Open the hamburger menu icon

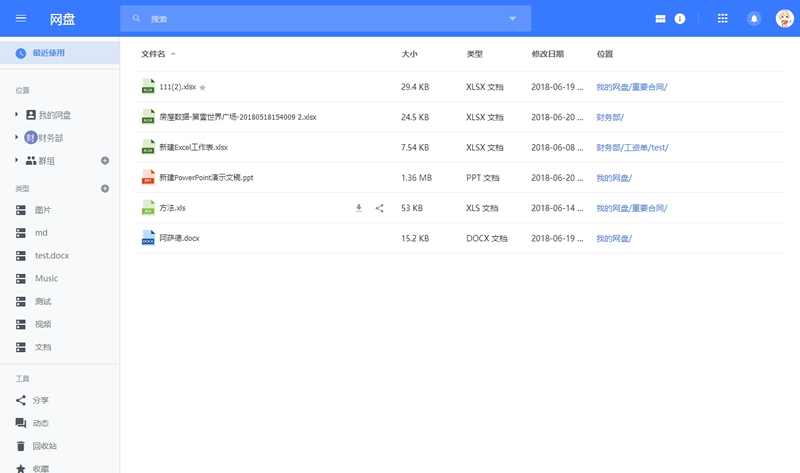(x=21, y=19)
